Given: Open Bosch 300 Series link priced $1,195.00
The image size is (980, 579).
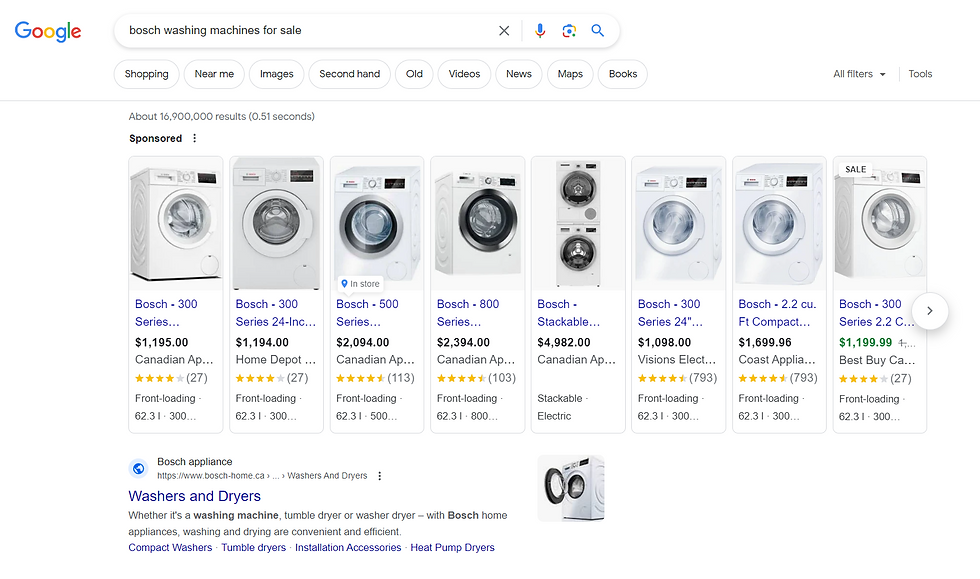Looking at the screenshot, I should click(166, 313).
